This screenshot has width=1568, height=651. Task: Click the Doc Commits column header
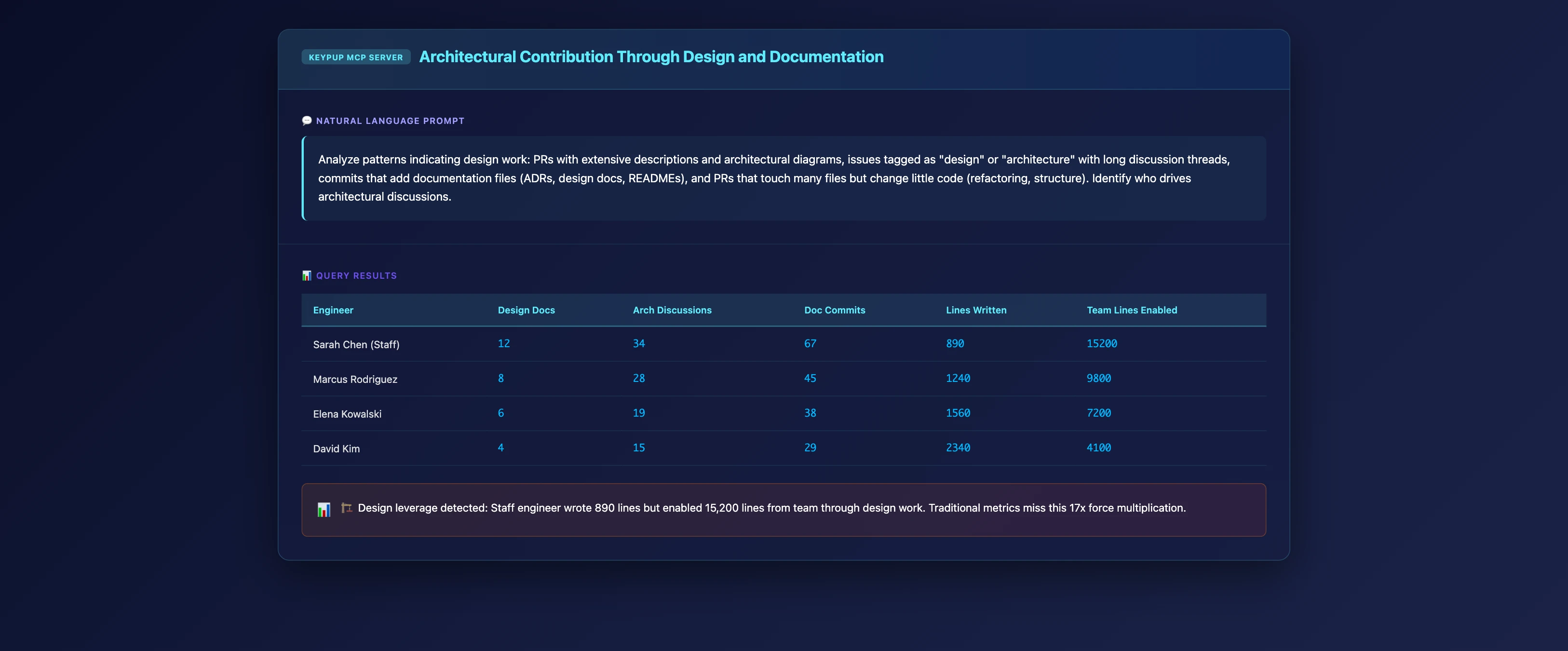coord(835,310)
